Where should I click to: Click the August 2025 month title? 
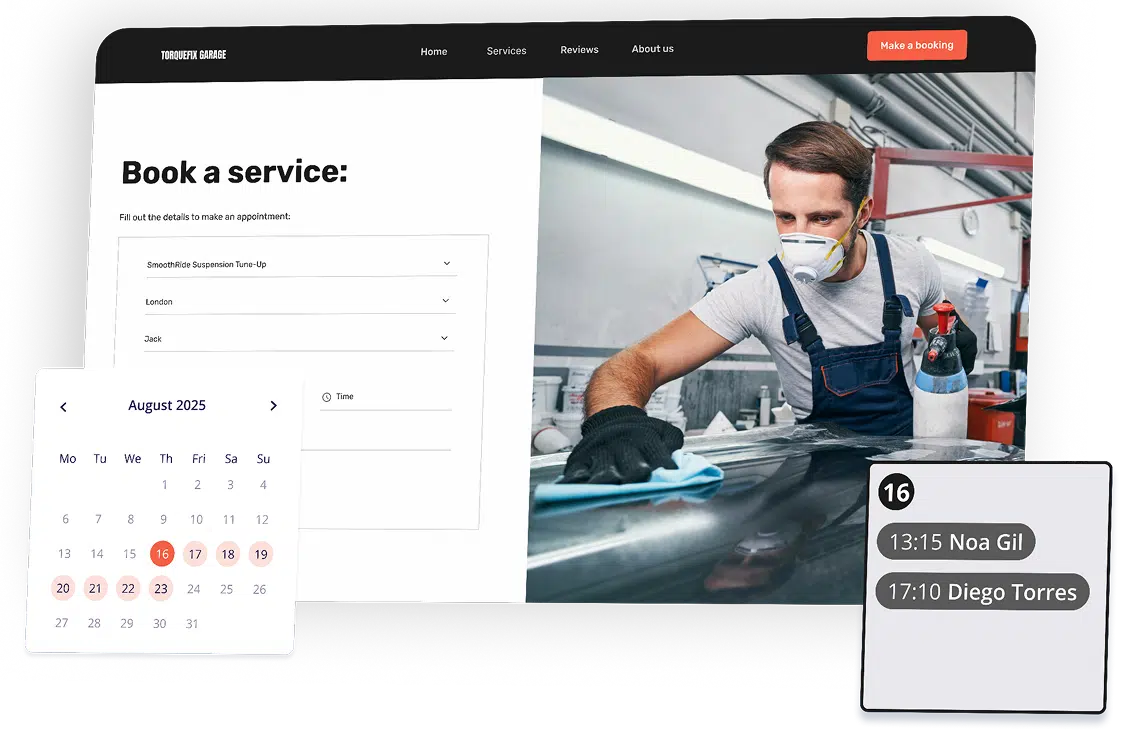(x=167, y=405)
